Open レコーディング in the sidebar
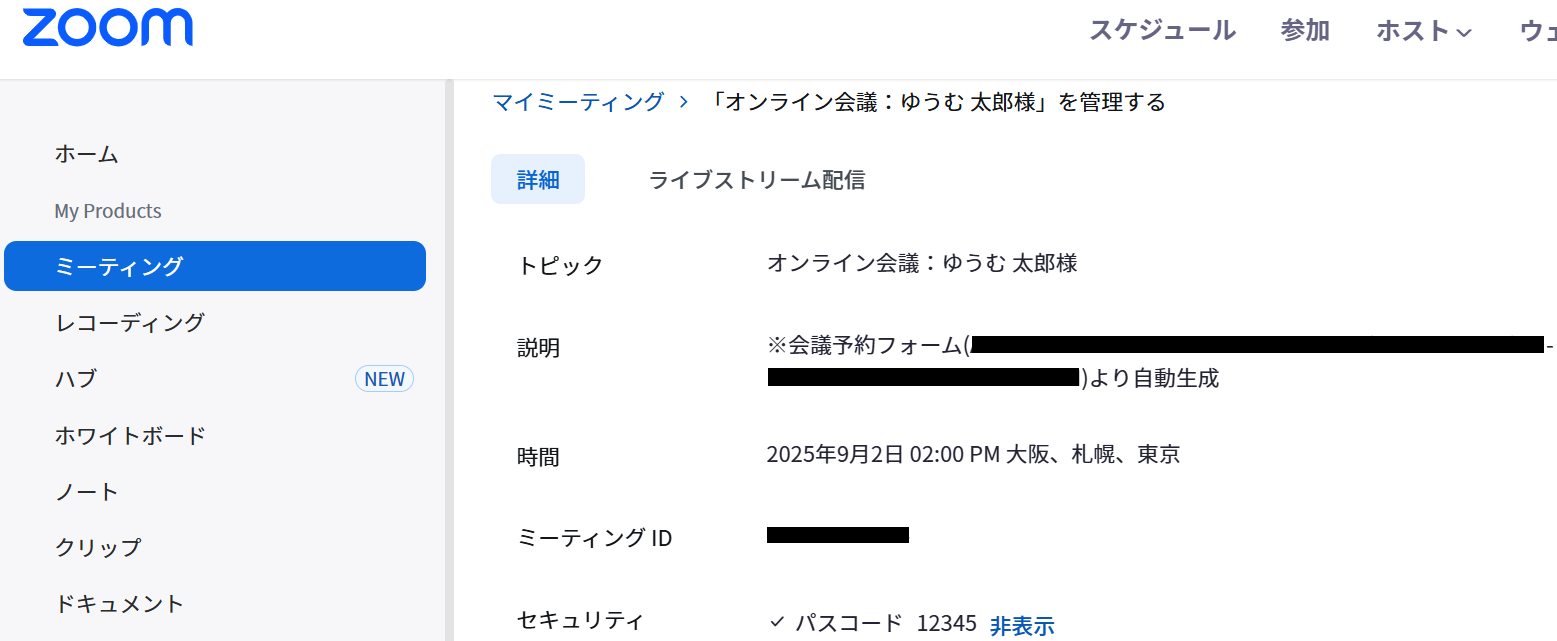 click(130, 323)
